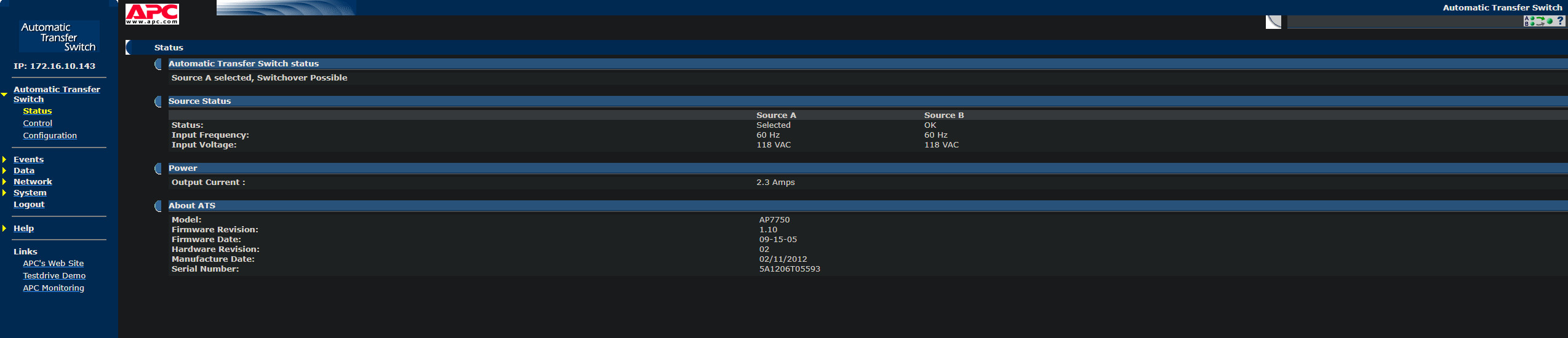The image size is (1568, 338).
Task: Open the Testdrive Demo link
Action: point(54,276)
